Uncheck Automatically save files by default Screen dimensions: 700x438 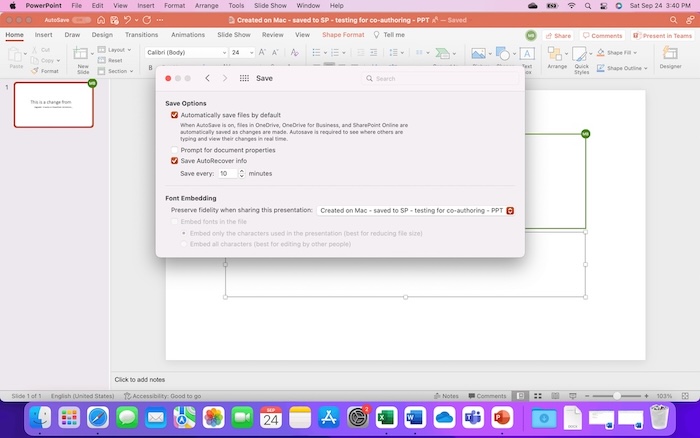(x=175, y=115)
